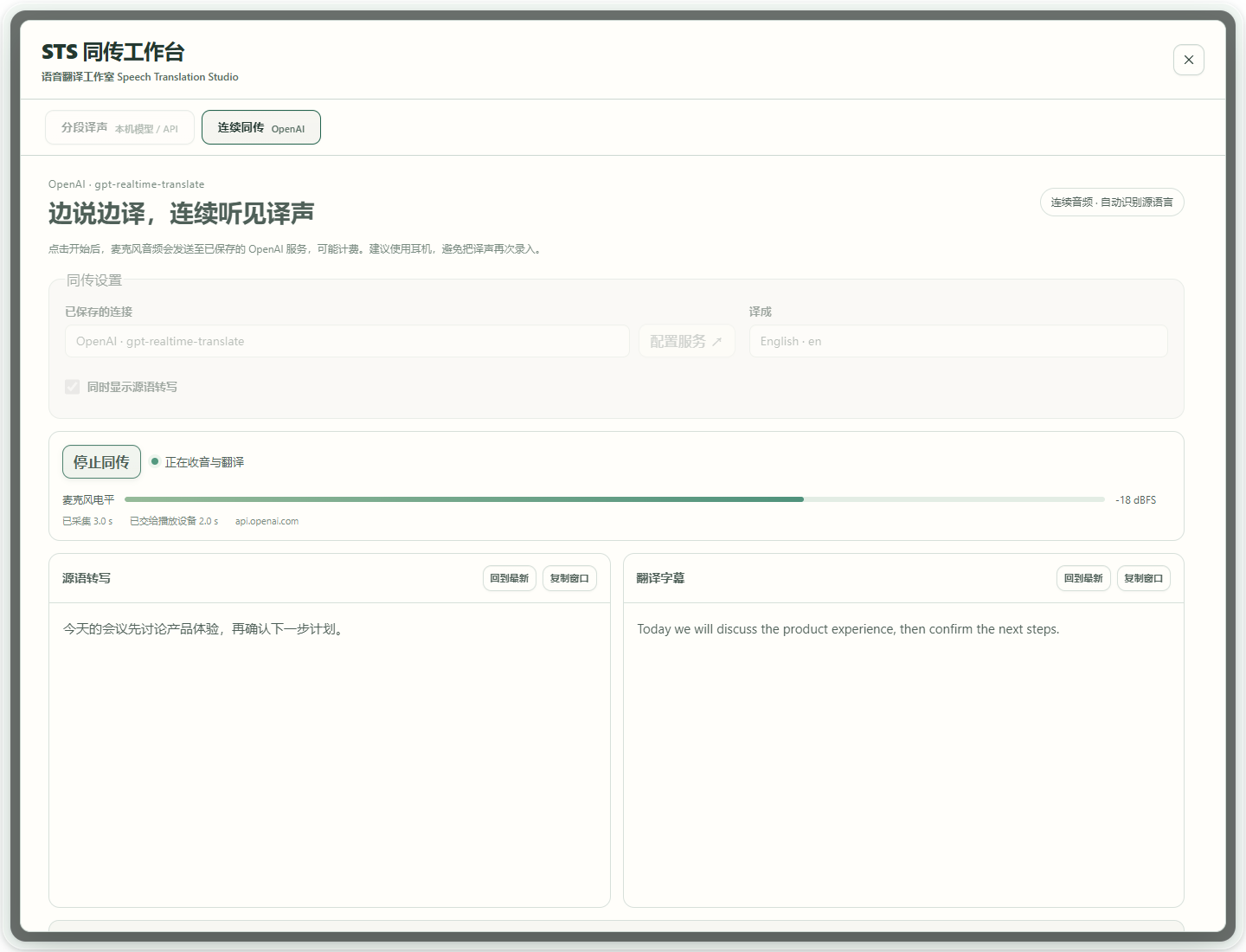Click 回到最新 in the 源语转写 panel
1246x952 pixels.
point(510,578)
